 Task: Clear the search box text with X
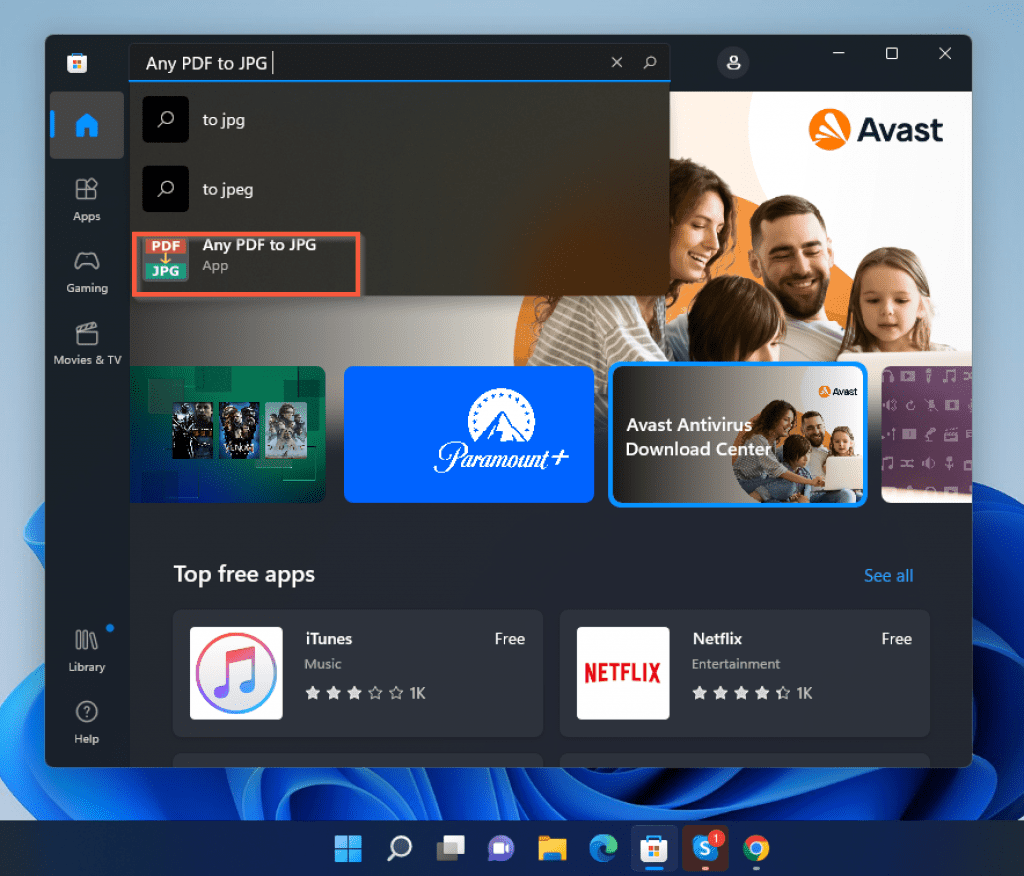tap(616, 62)
